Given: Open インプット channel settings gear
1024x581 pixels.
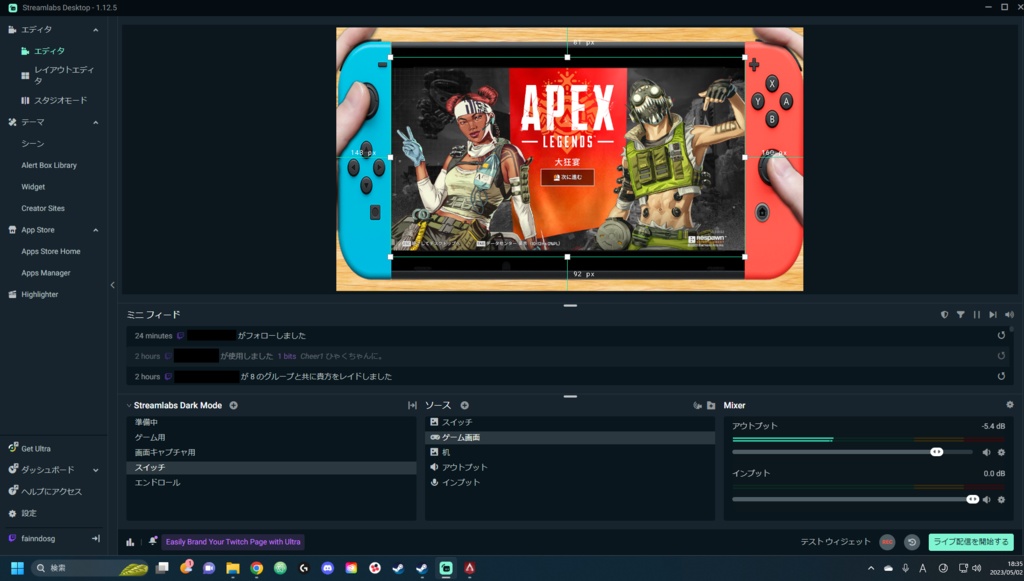Looking at the screenshot, I should coord(1001,499).
